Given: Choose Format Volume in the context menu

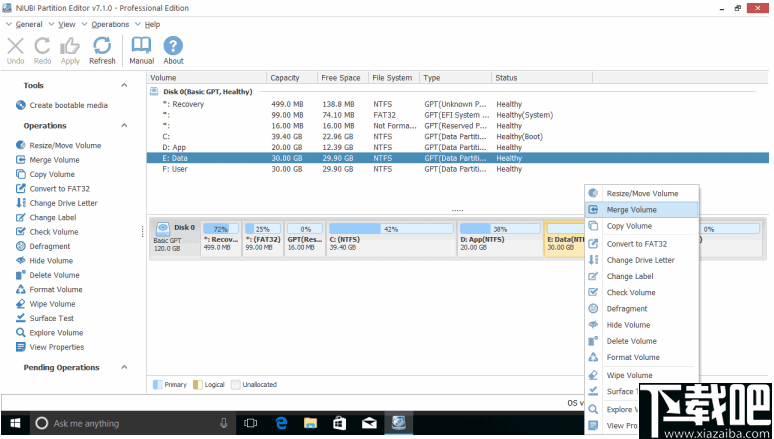Looking at the screenshot, I should coord(642,358).
